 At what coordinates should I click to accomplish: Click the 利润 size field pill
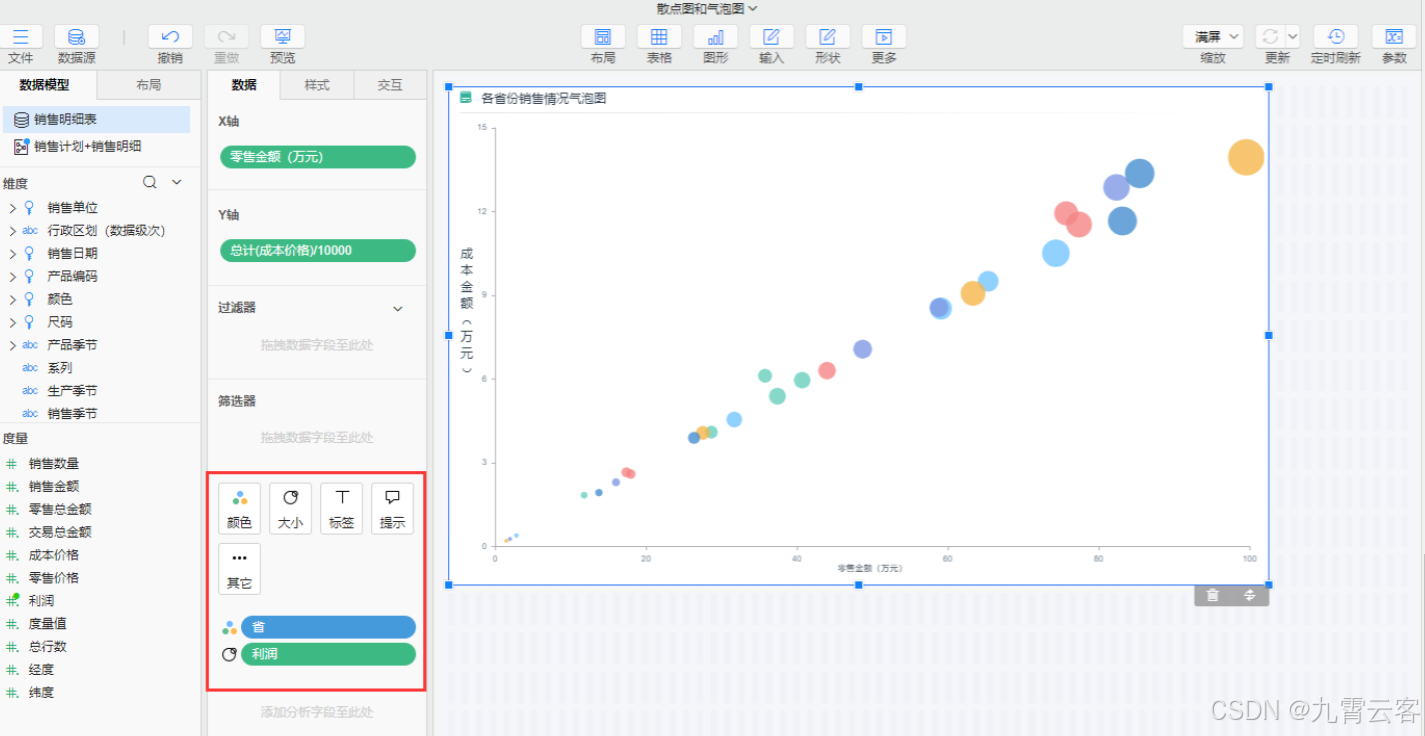(328, 654)
